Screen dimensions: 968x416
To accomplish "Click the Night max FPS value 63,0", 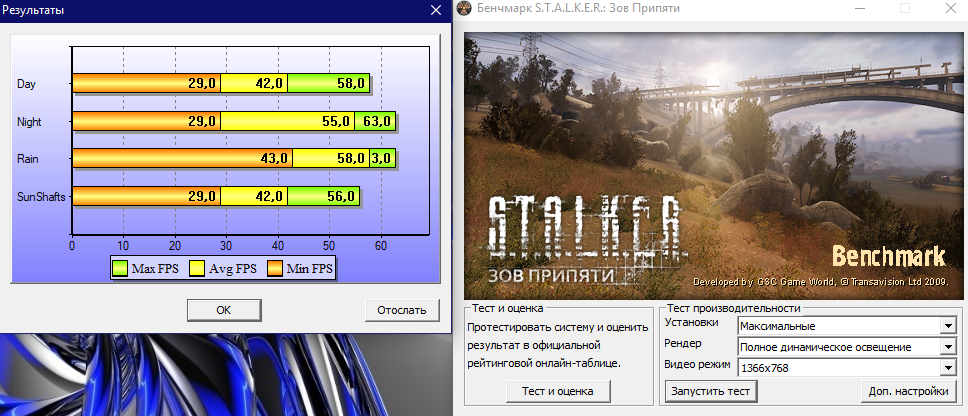I will click(377, 122).
